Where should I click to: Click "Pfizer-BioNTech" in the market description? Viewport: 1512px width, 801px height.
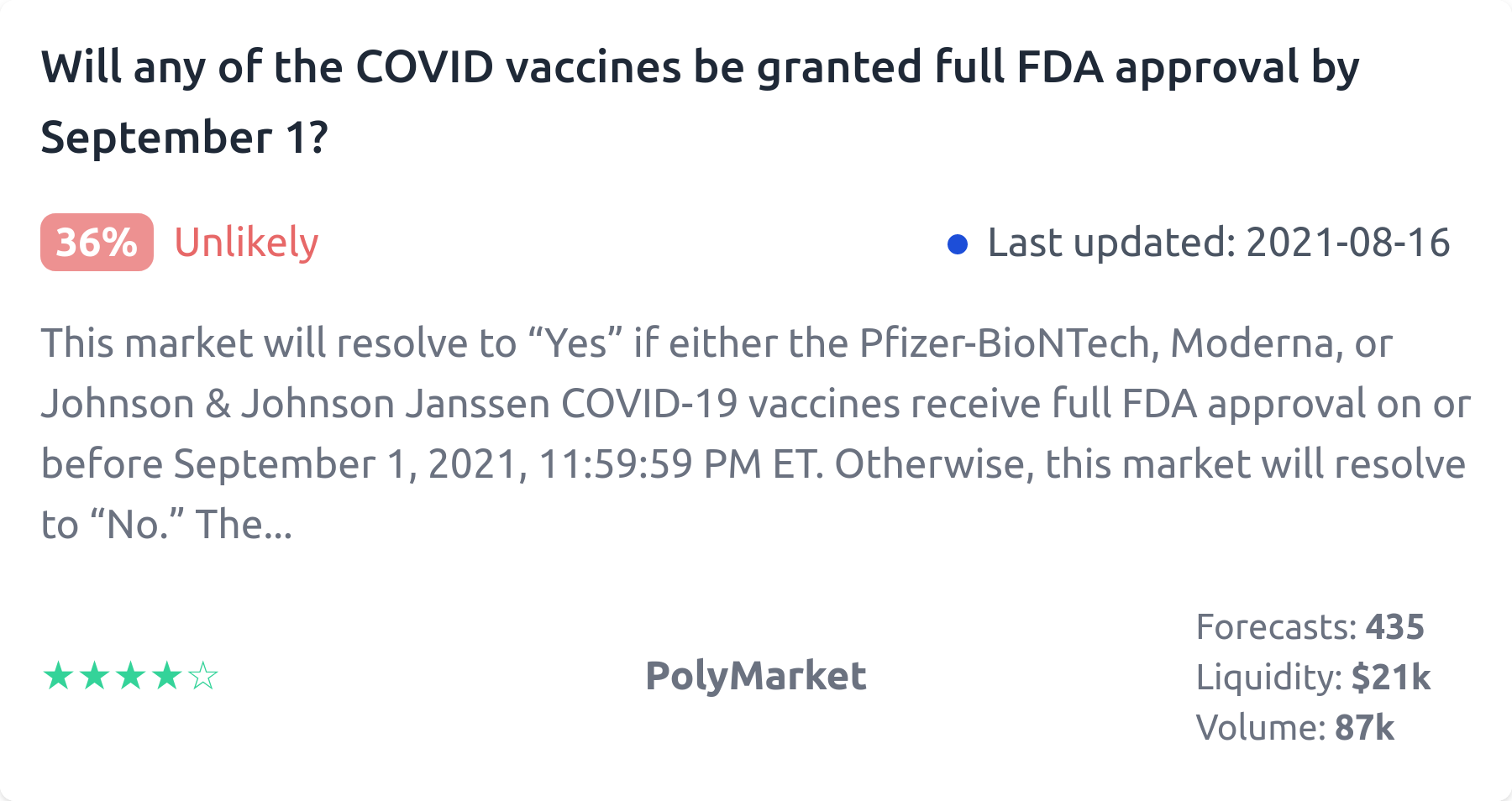[1004, 343]
